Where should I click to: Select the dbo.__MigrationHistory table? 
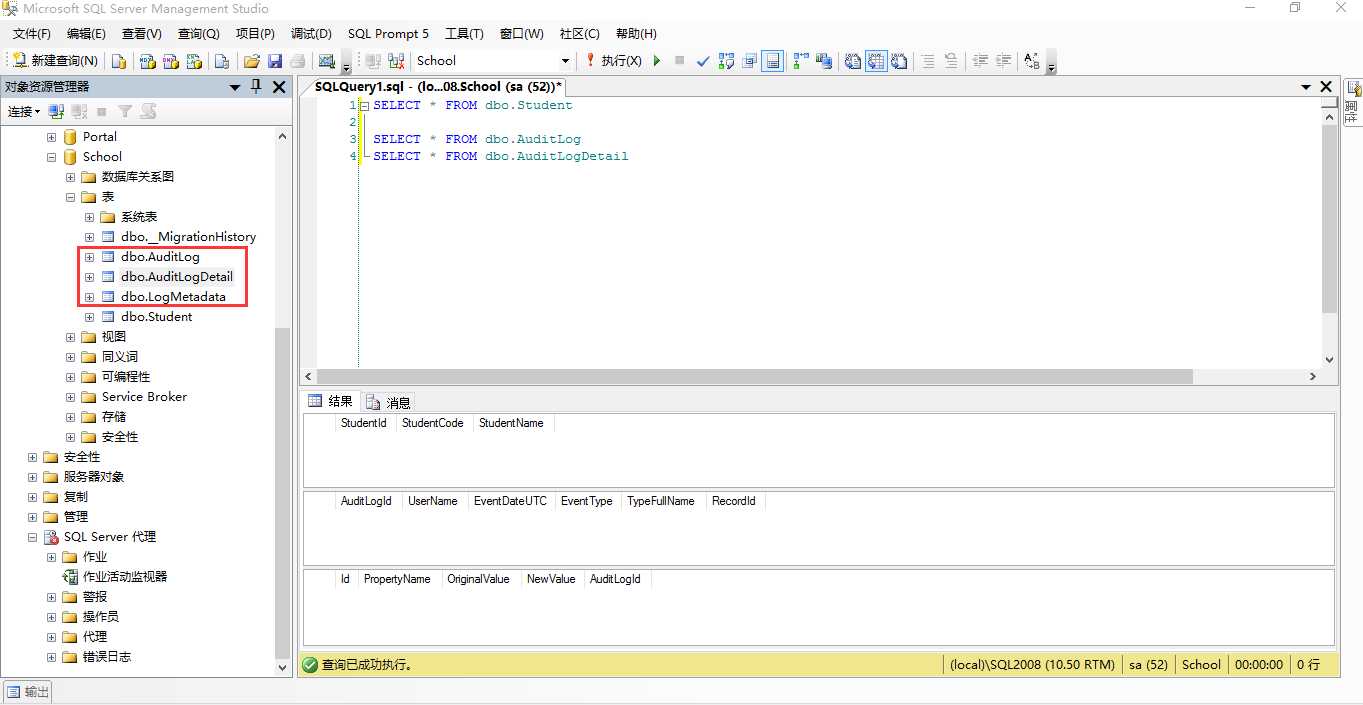[x=188, y=237]
